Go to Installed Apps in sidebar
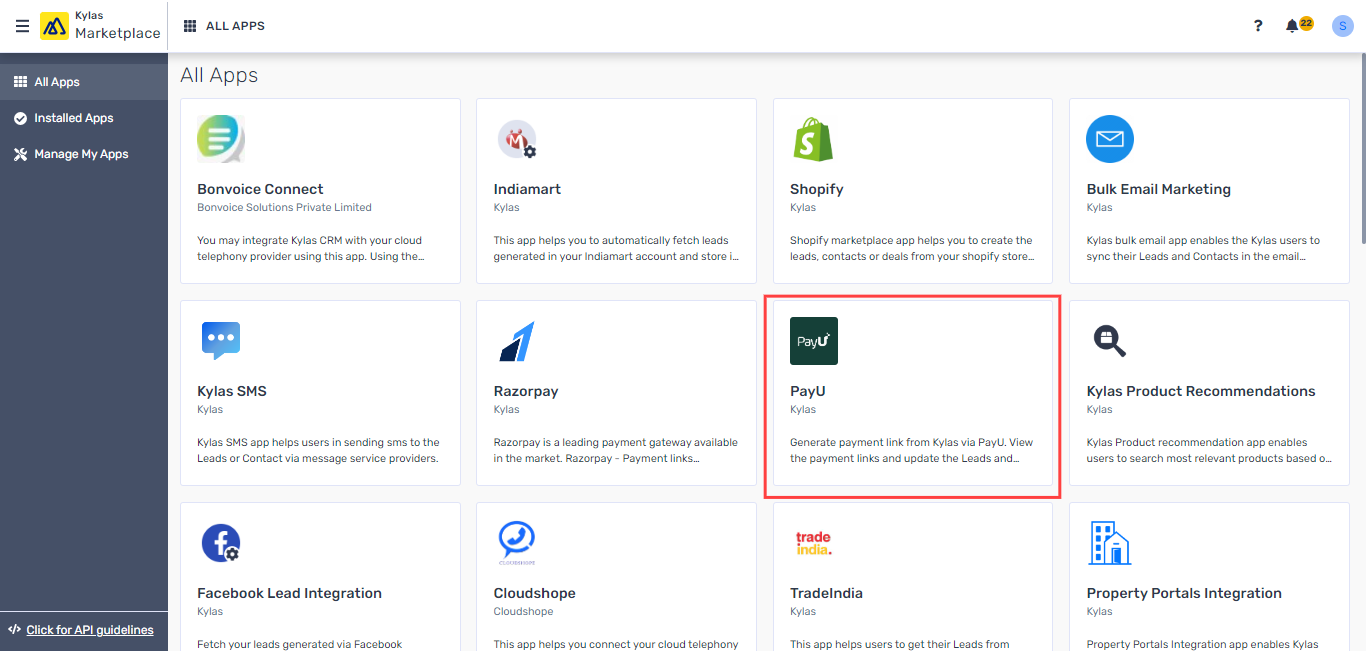 [73, 118]
